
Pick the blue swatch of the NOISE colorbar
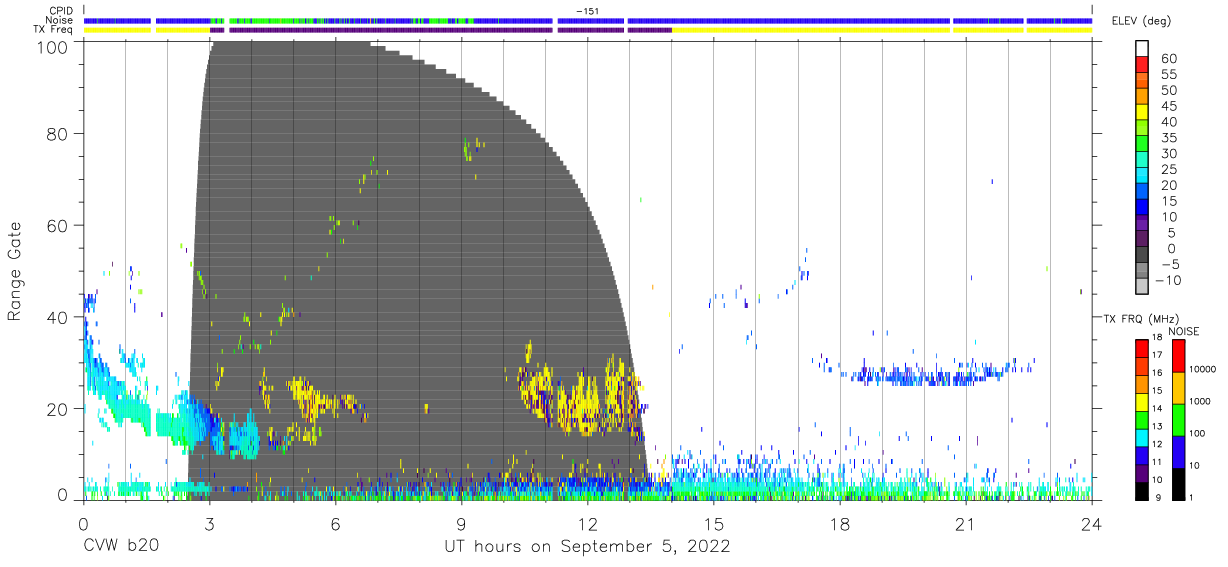click(x=1178, y=452)
